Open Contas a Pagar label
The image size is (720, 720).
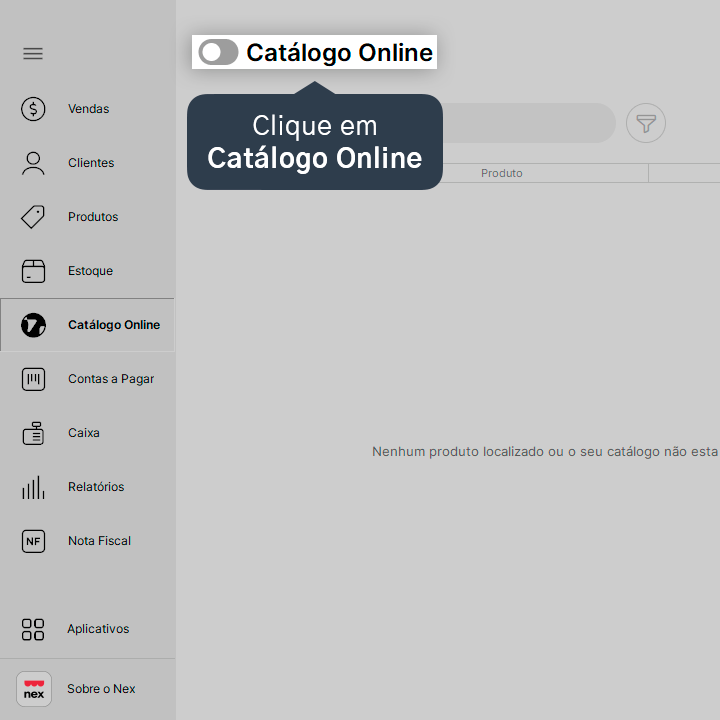[x=111, y=379]
